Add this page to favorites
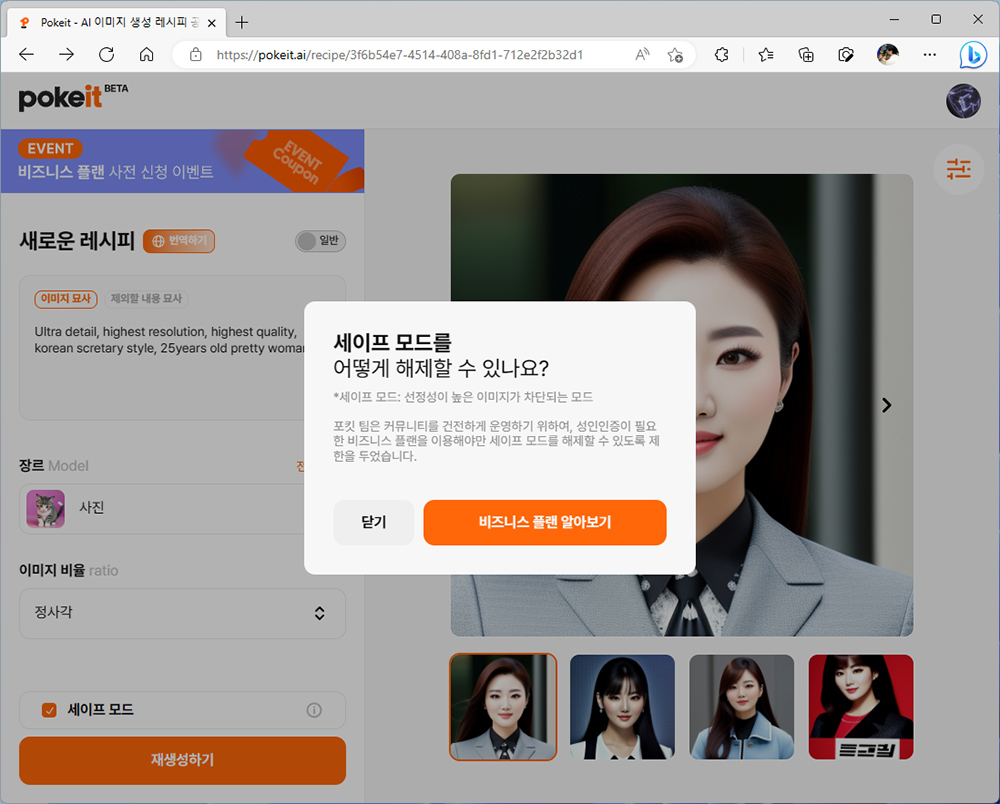The width and height of the screenshot is (1000, 804). click(x=675, y=55)
